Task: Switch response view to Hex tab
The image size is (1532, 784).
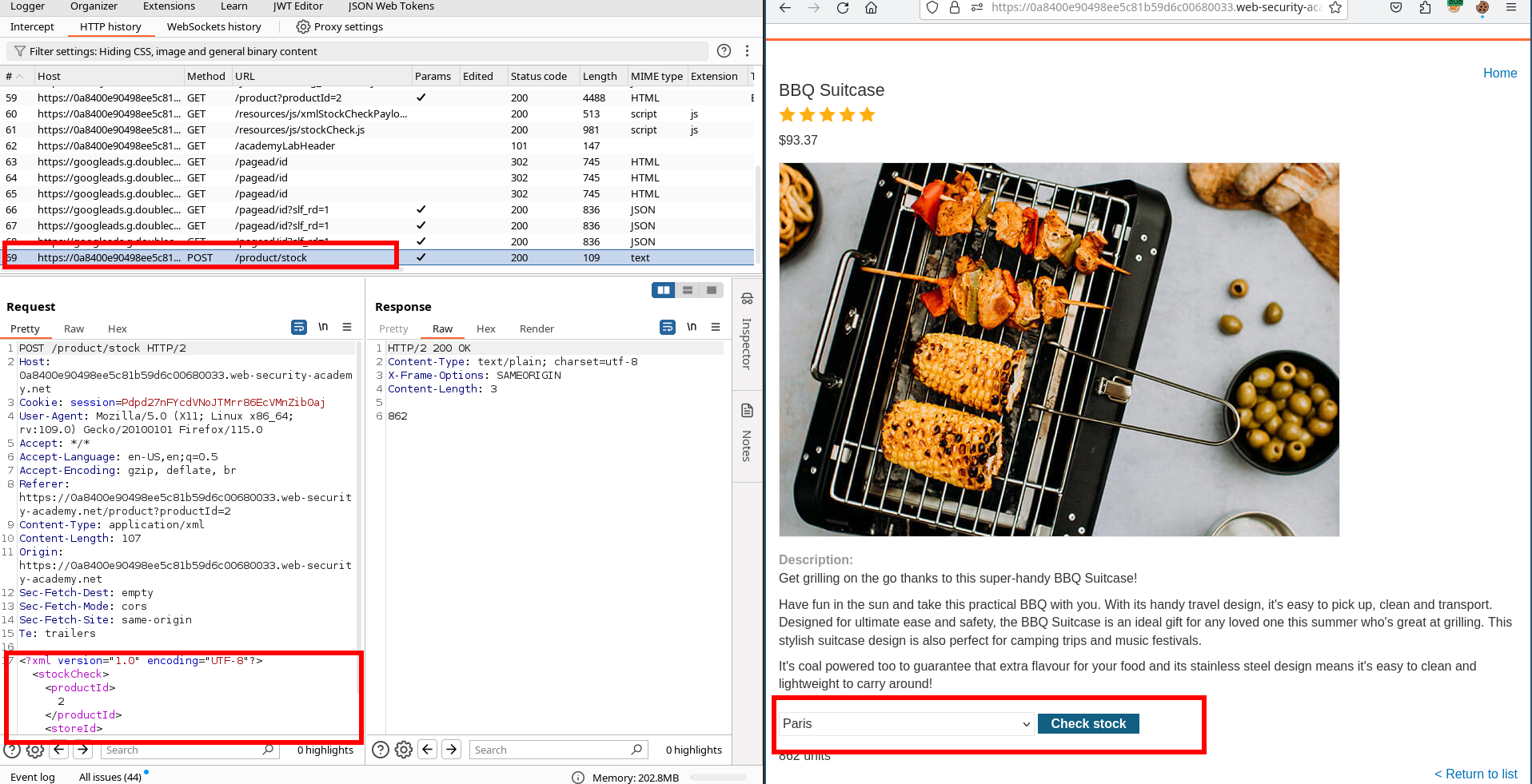Action: coord(486,328)
